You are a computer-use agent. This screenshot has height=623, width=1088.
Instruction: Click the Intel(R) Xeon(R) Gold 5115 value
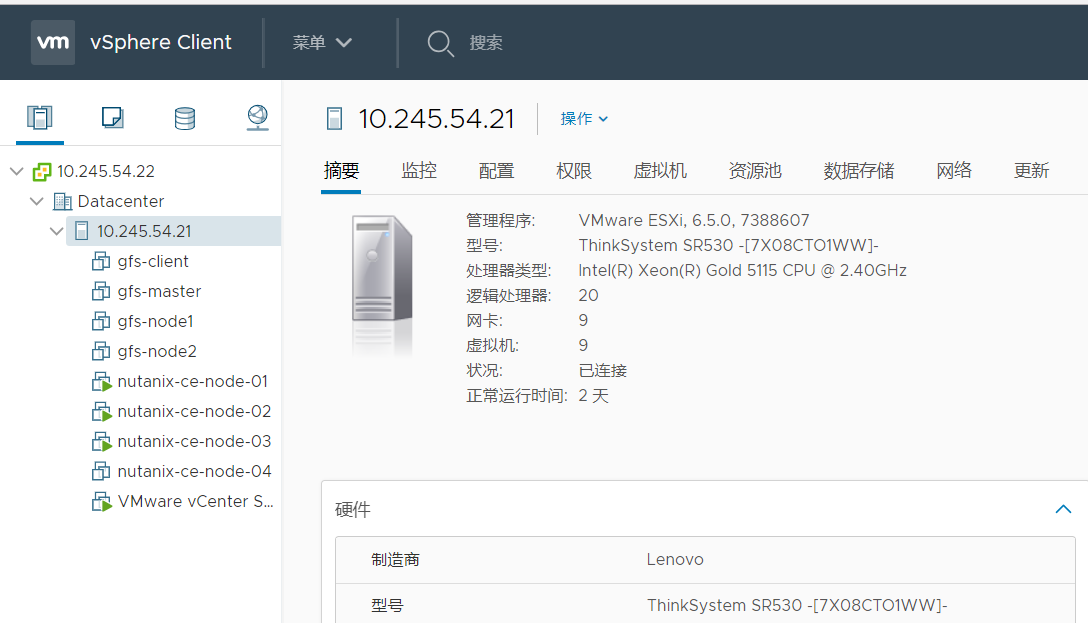742,271
